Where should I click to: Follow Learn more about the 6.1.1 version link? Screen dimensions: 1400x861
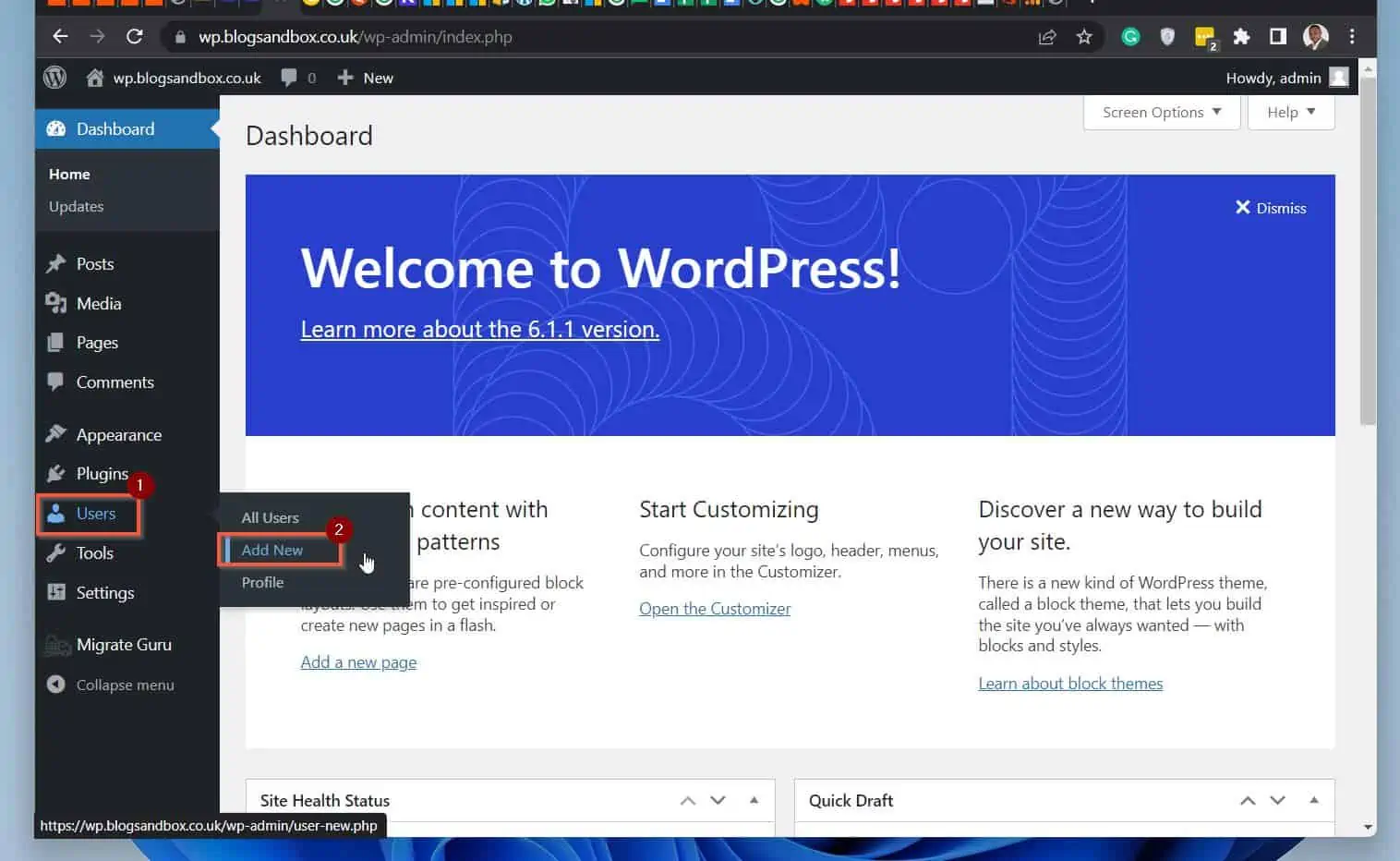(480, 329)
